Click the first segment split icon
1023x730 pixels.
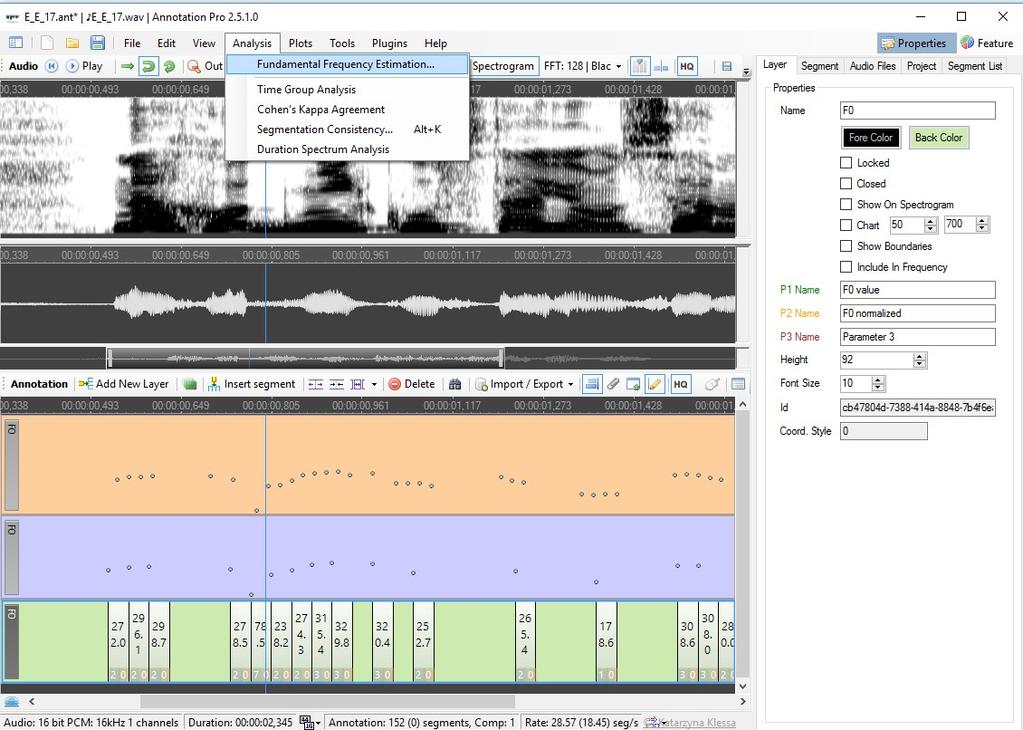point(316,384)
